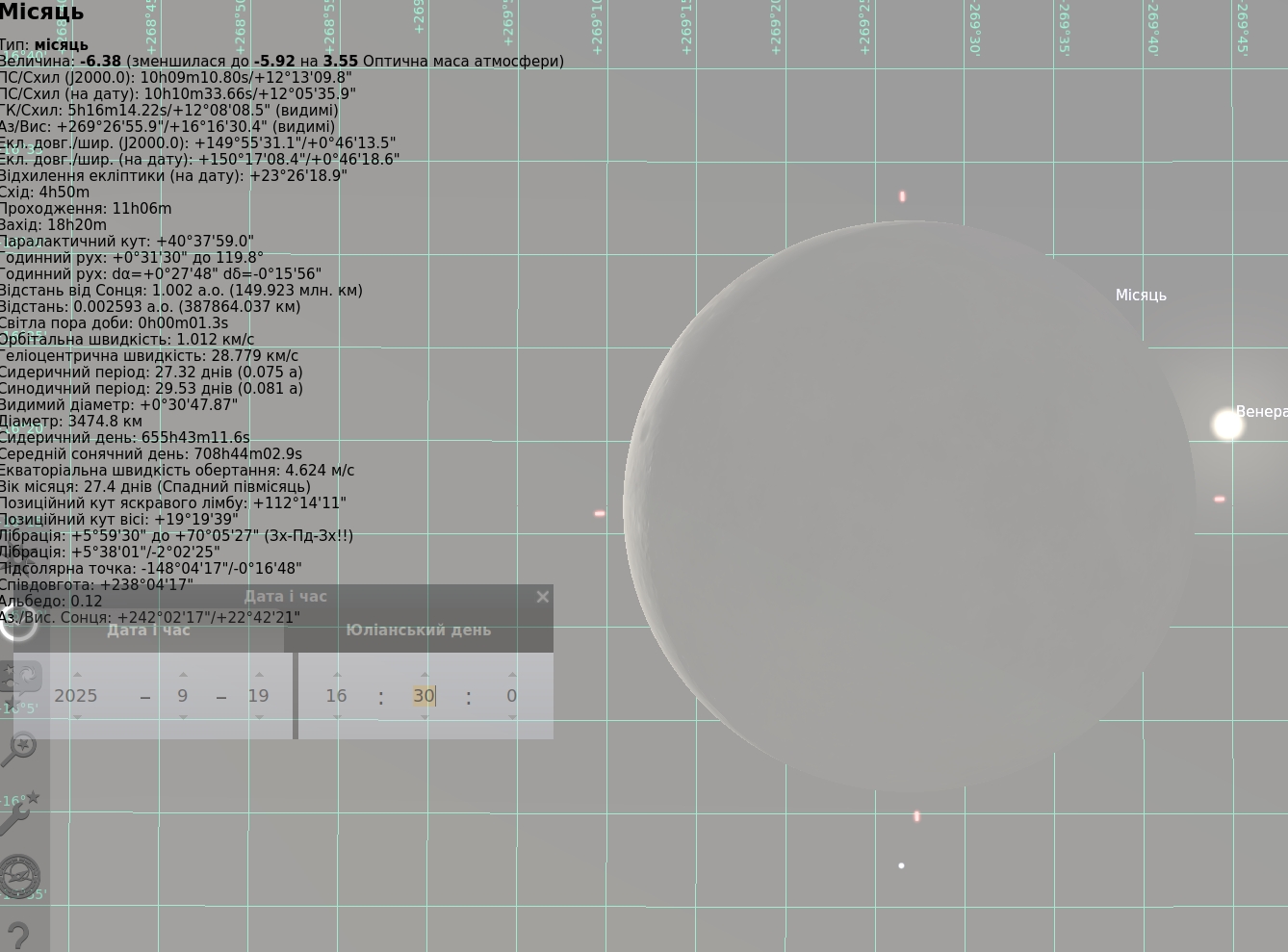Click into the year field 2025

point(76,696)
